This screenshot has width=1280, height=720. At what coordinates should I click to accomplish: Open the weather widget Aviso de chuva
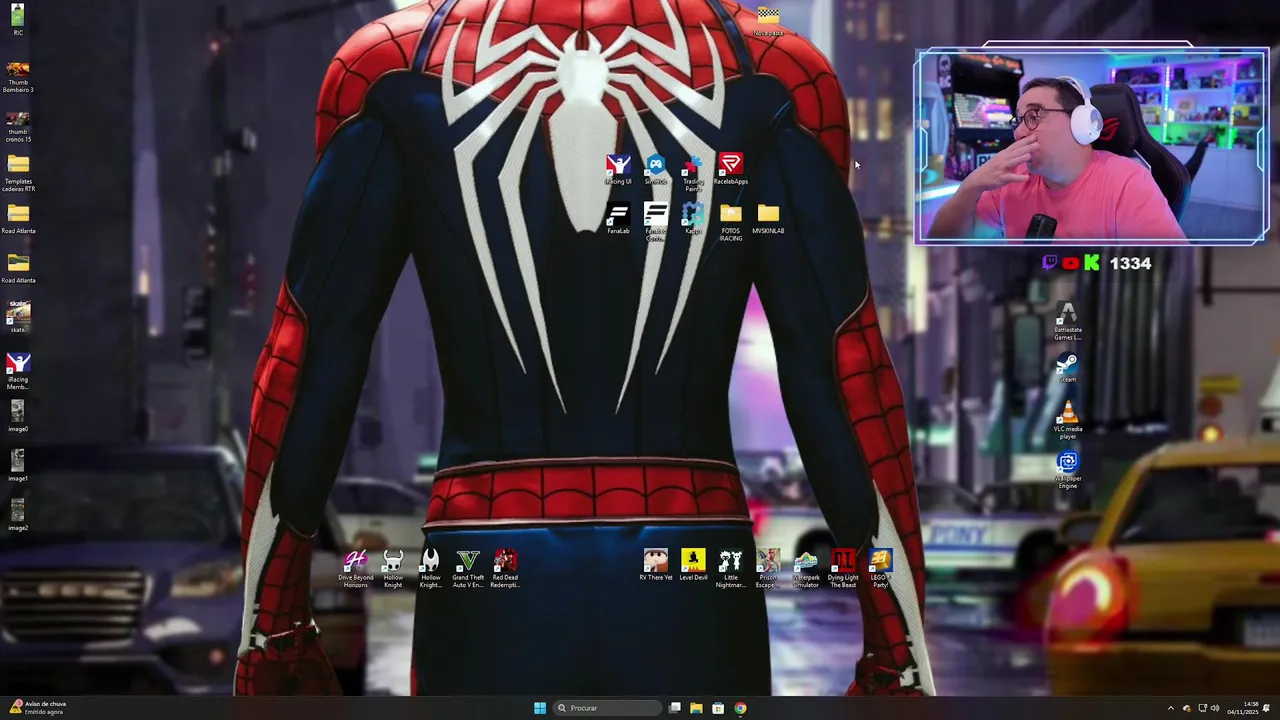coord(36,708)
